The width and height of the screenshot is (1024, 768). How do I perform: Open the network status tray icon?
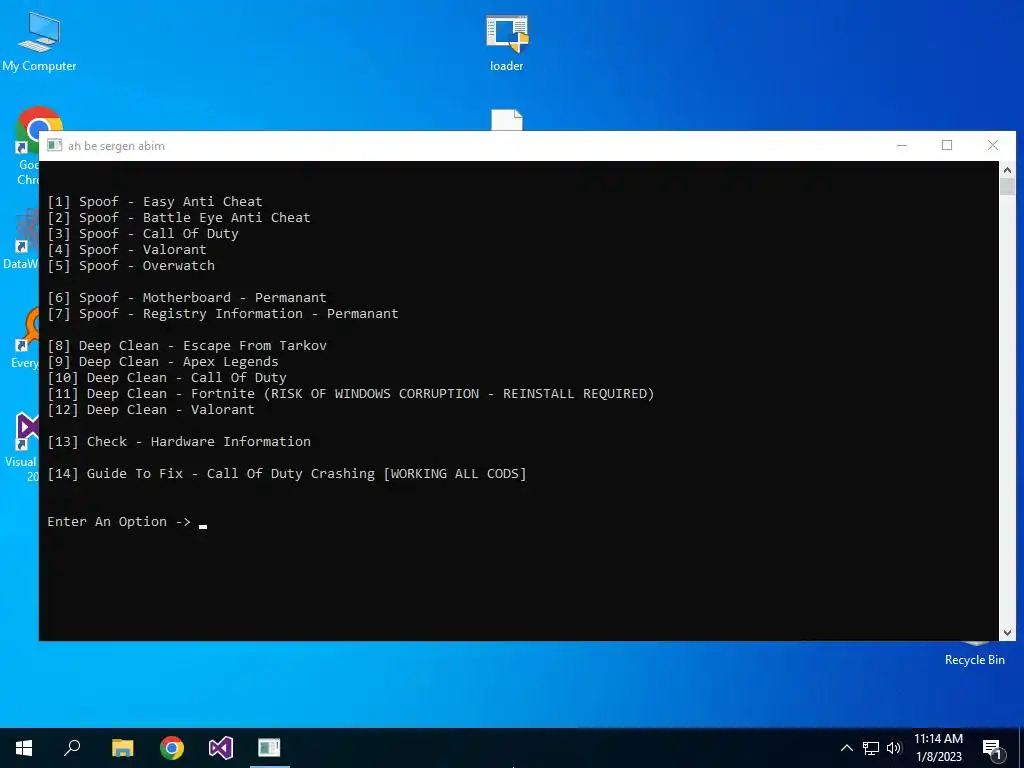coord(871,748)
